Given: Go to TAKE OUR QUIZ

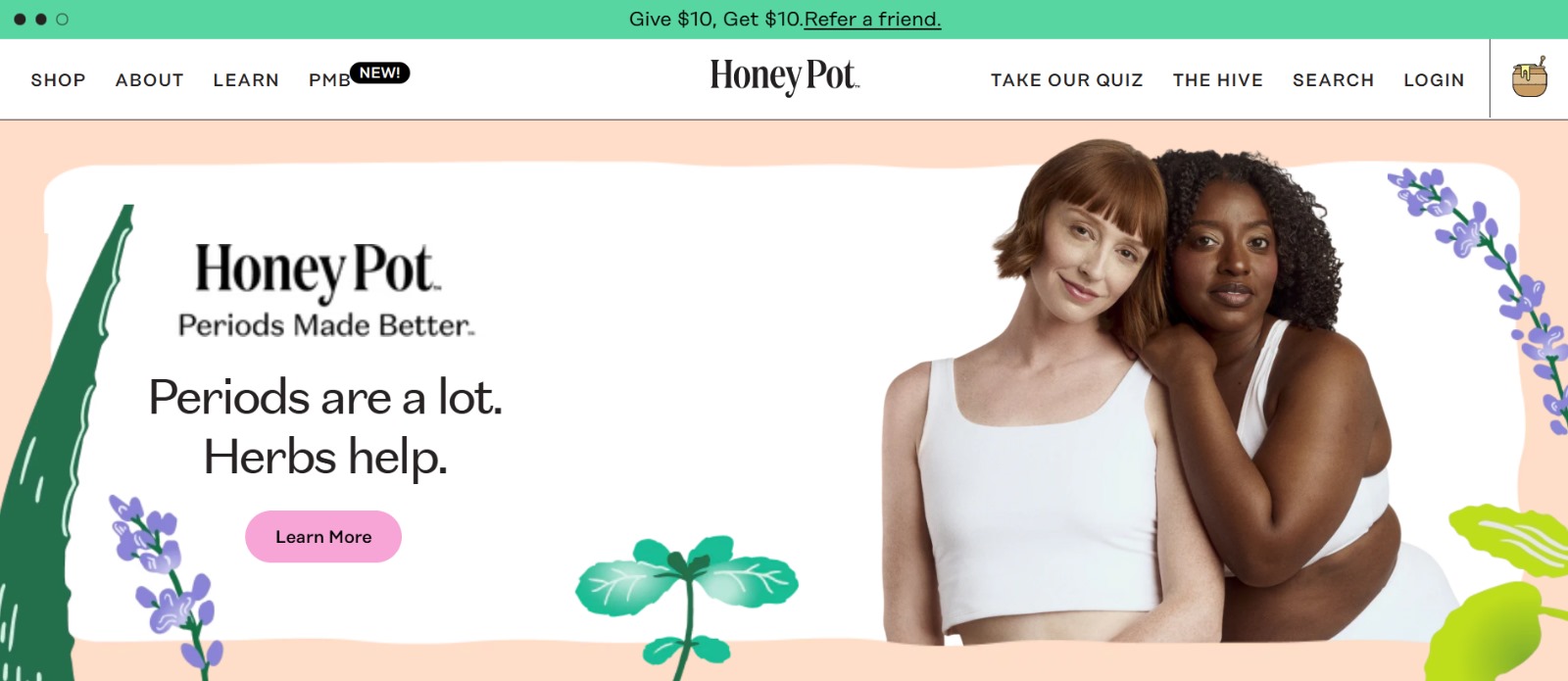Looking at the screenshot, I should [x=1066, y=80].
